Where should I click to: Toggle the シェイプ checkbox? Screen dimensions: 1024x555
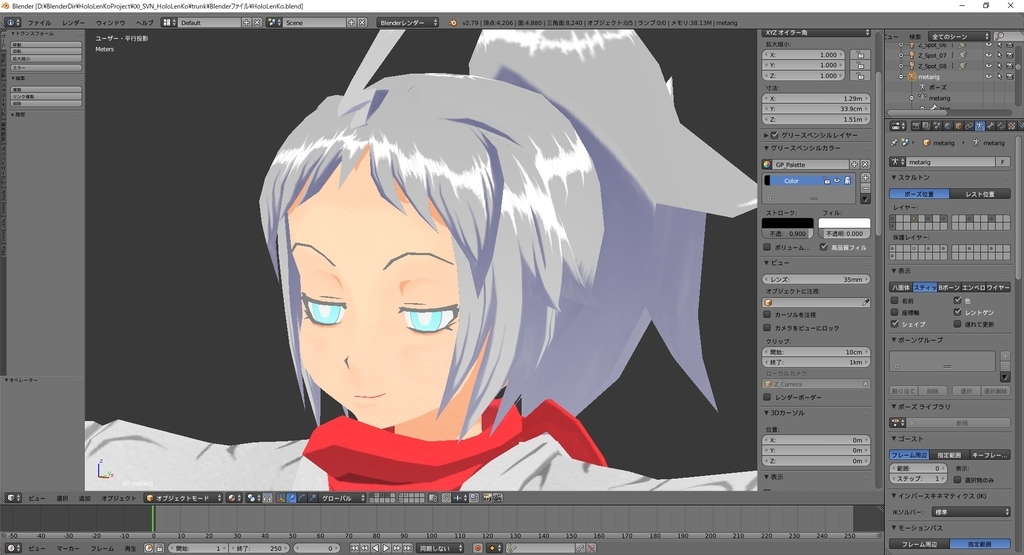[895, 324]
